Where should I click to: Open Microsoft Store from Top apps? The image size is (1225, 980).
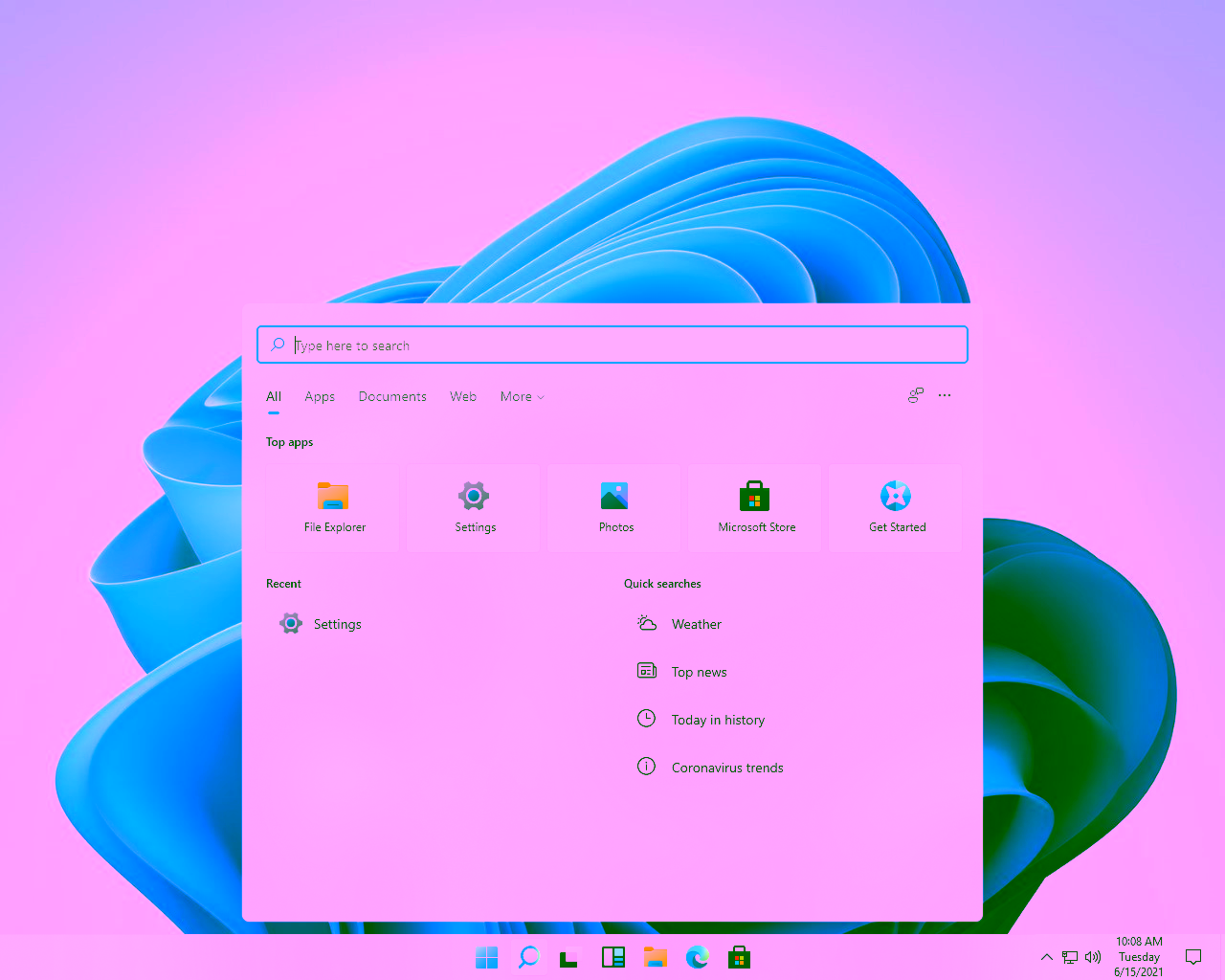point(755,507)
